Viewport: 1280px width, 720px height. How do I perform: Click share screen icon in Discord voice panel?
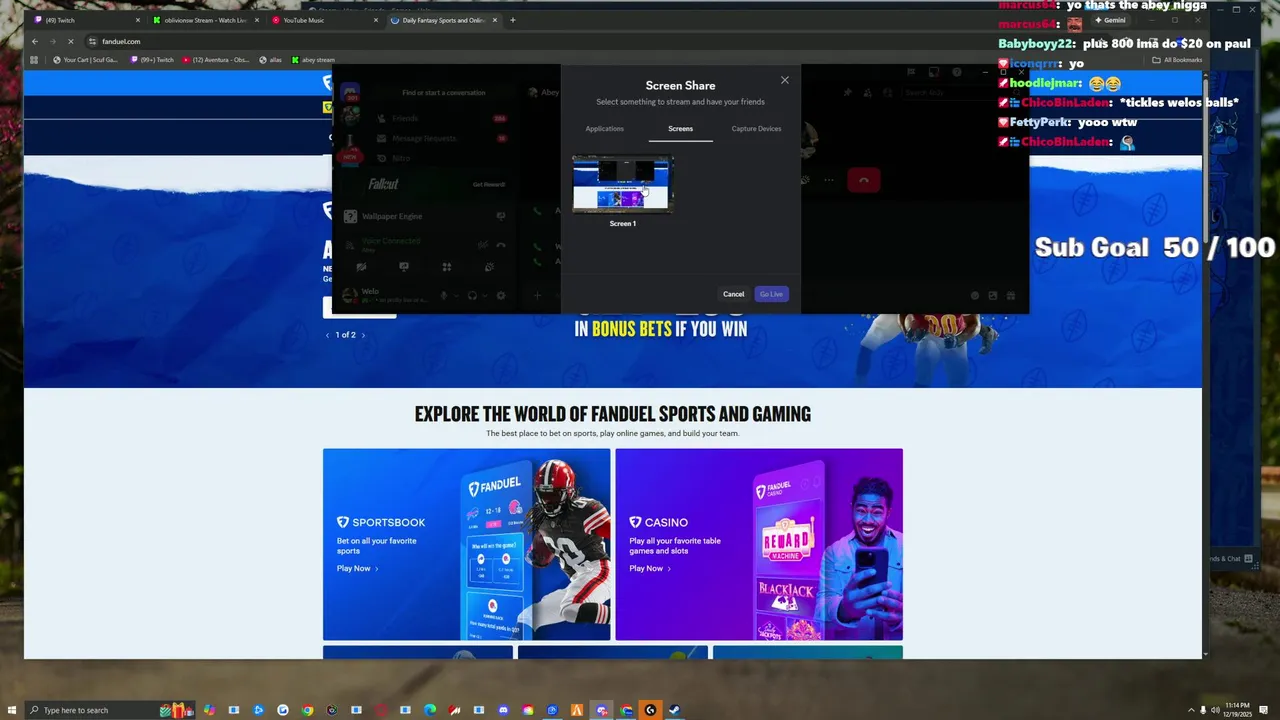(404, 267)
